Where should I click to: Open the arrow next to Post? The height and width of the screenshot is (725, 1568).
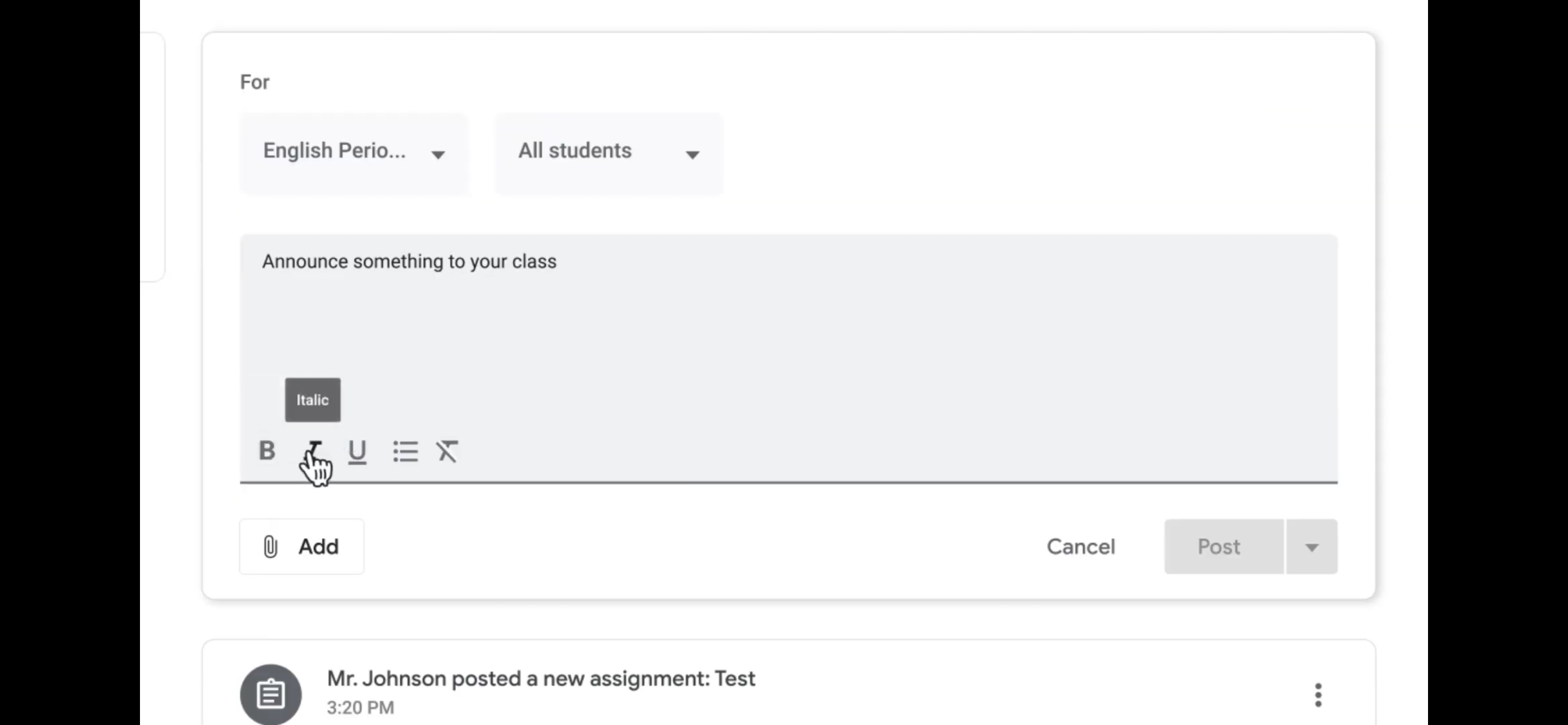click(x=1312, y=547)
